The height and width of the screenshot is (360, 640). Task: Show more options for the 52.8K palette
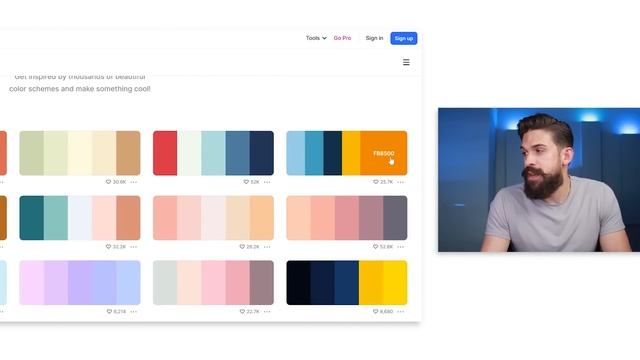coord(400,247)
